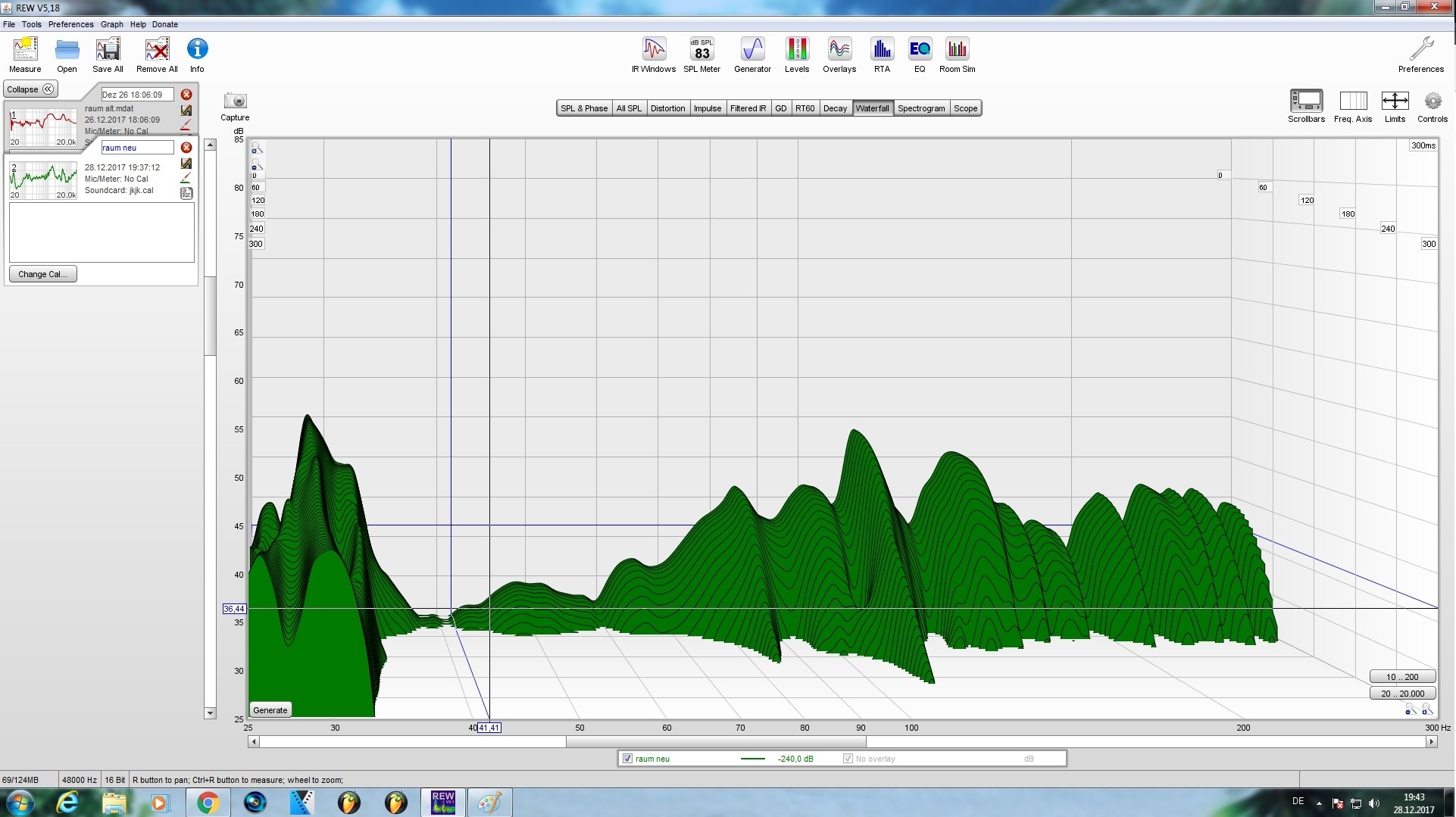Screen dimensions: 1456x817
Task: Change trace colour of 'raum neu' measurement
Action: click(186, 178)
